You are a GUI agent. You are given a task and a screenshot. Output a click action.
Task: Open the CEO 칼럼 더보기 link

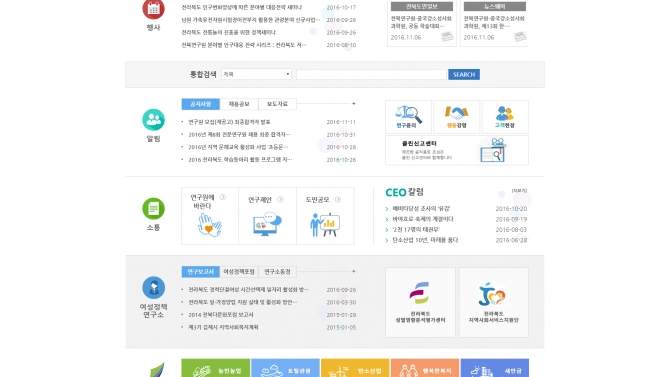pos(519,191)
